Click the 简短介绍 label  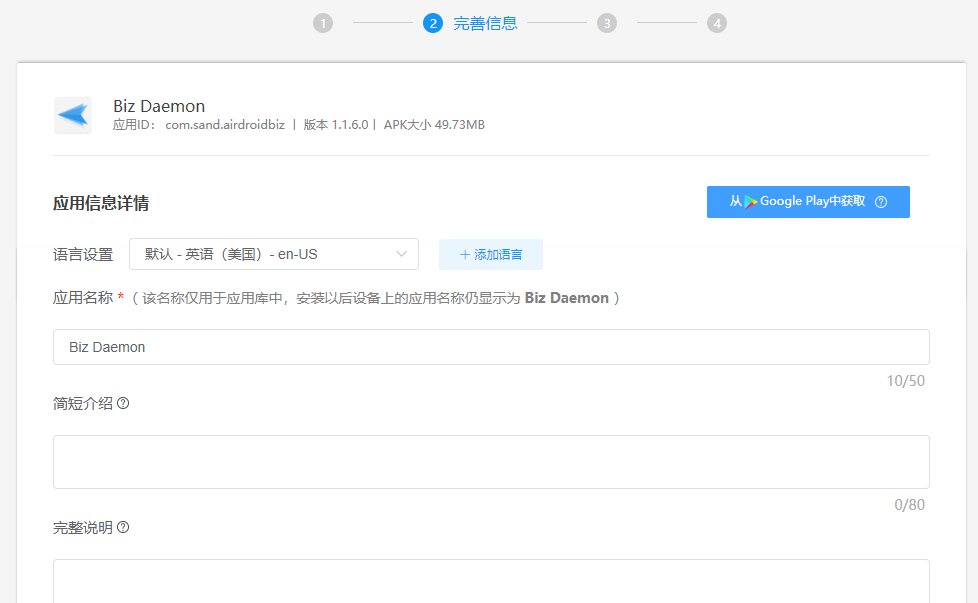pos(83,403)
